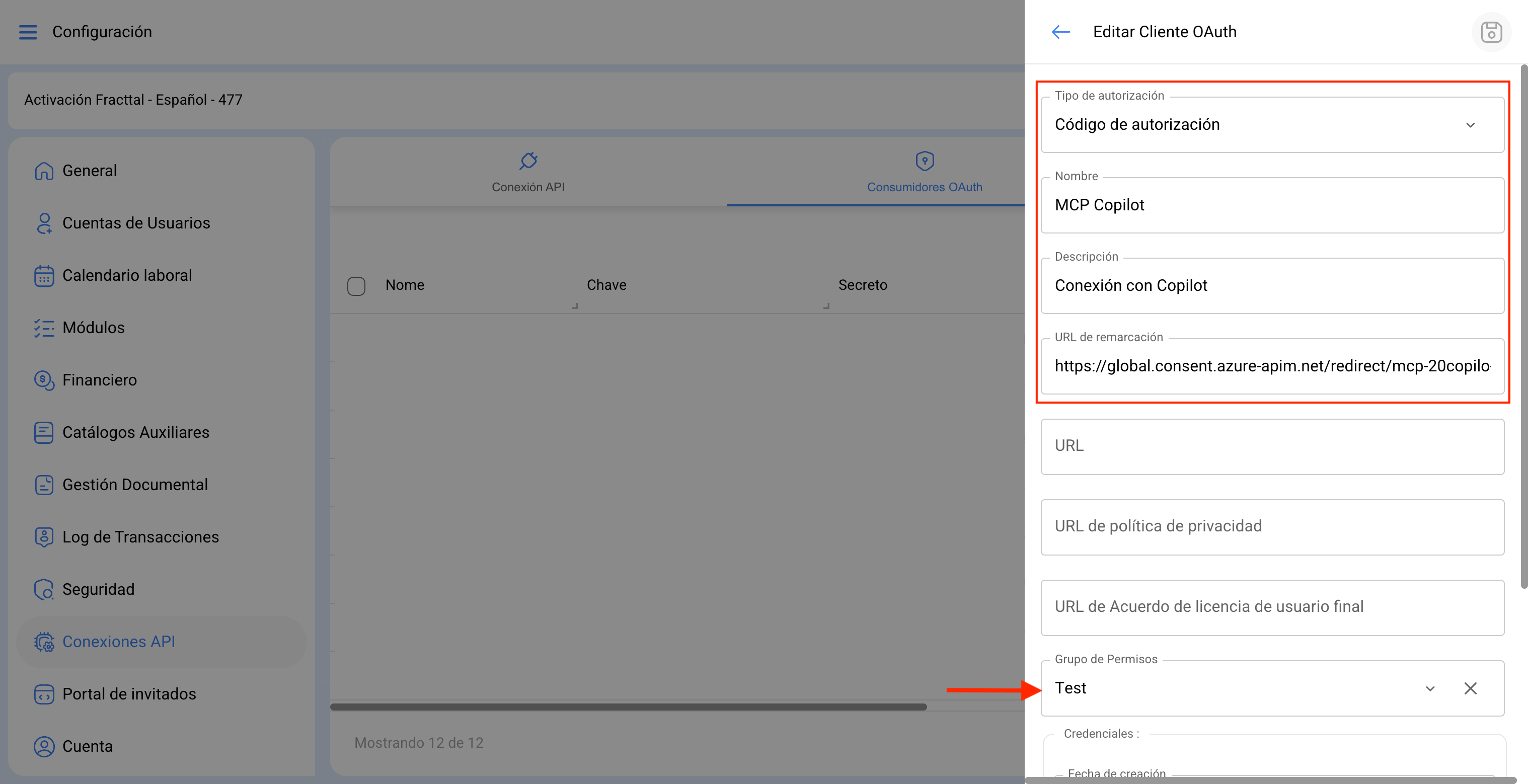Toggle the select-all checkbox beside Nome
The height and width of the screenshot is (784, 1528).
pyautogui.click(x=356, y=286)
